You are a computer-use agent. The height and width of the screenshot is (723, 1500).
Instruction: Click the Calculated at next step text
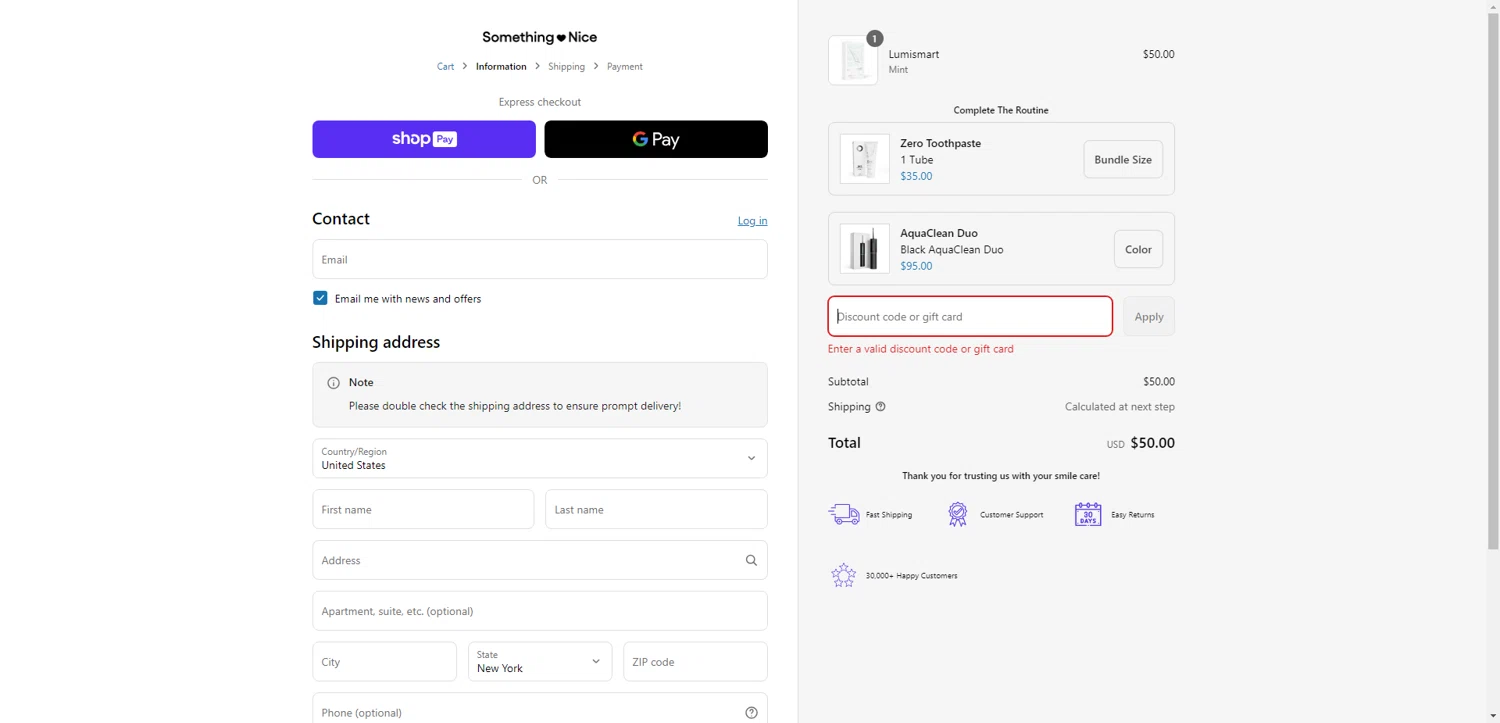1120,407
